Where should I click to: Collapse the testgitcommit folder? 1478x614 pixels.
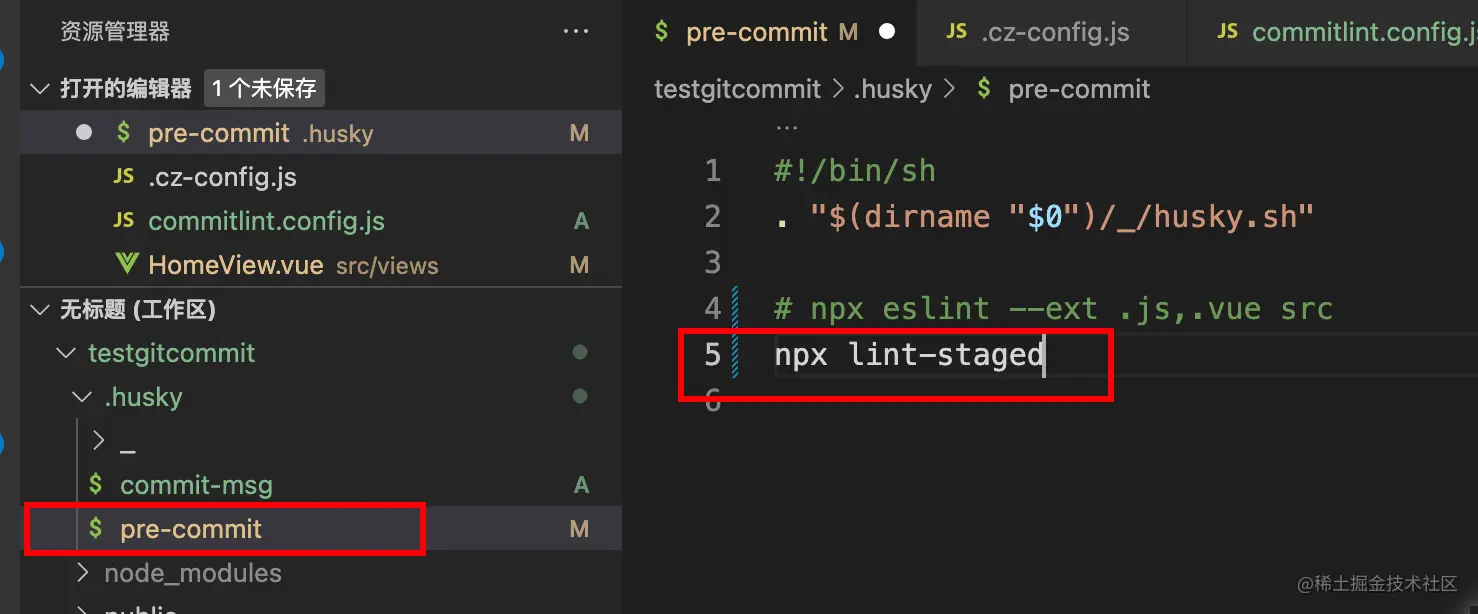click(x=66, y=353)
